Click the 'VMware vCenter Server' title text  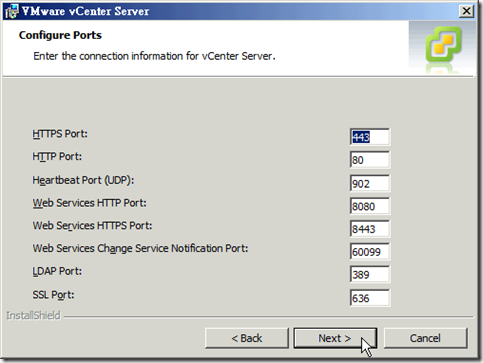86,11
